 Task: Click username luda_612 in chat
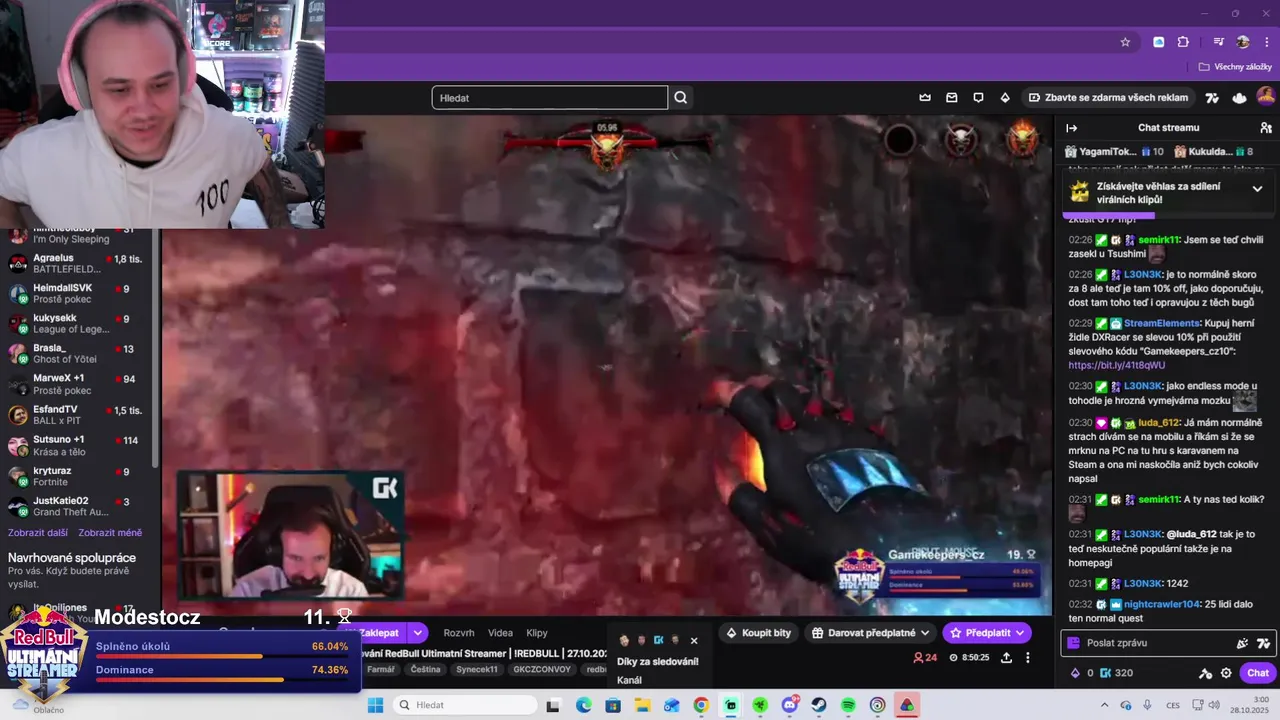[x=1158, y=423]
